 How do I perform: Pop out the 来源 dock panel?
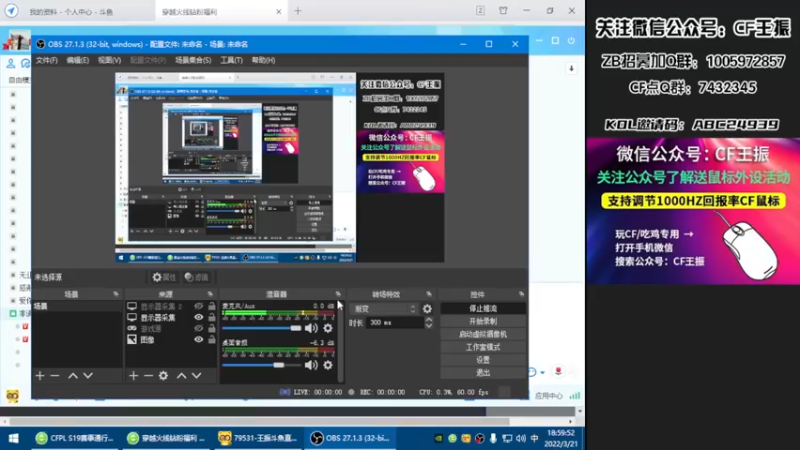coord(210,294)
